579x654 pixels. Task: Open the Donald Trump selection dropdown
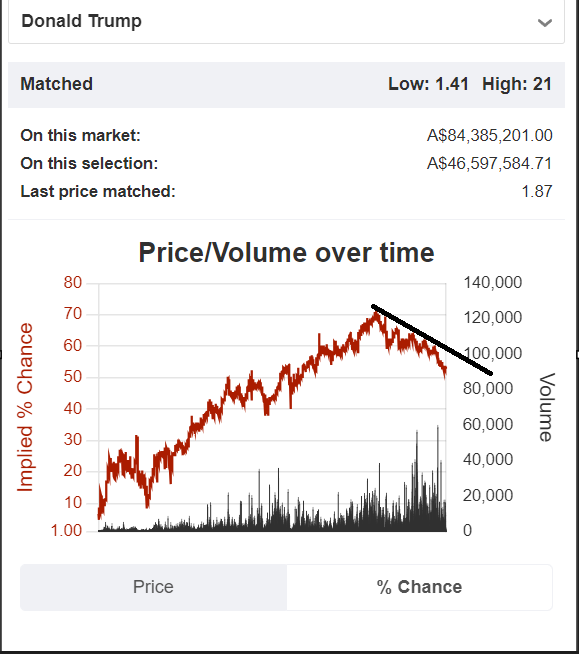point(286,21)
